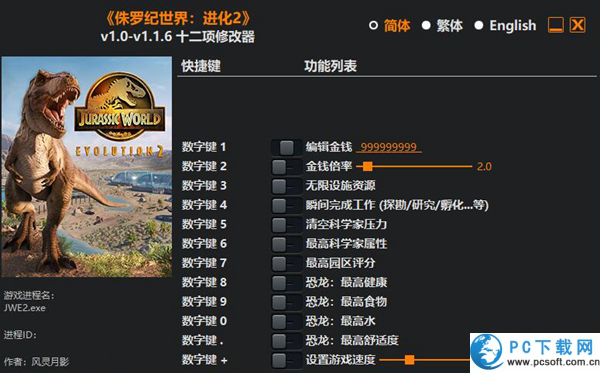Toggle the 编辑金钱 switch
This screenshot has height=373, width=600.
(287, 147)
